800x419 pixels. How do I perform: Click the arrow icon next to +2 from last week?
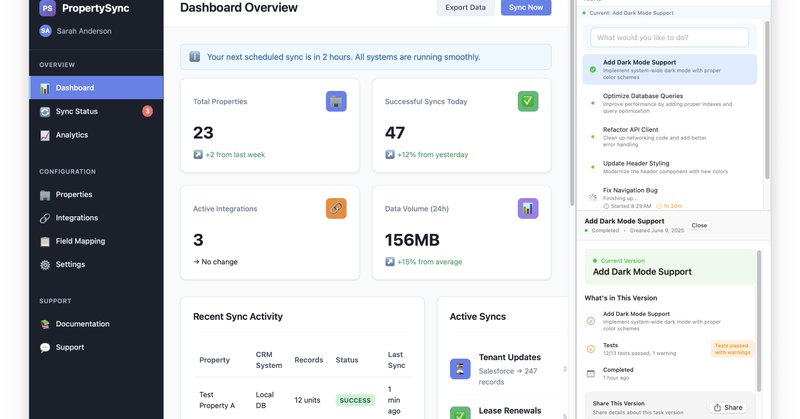click(198, 154)
